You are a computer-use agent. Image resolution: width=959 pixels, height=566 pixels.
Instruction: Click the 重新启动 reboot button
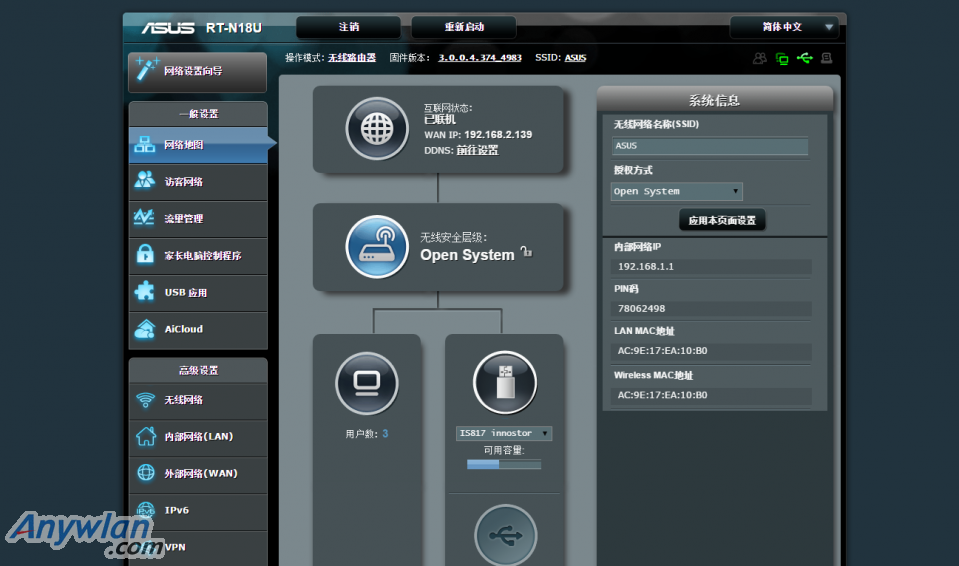464,27
